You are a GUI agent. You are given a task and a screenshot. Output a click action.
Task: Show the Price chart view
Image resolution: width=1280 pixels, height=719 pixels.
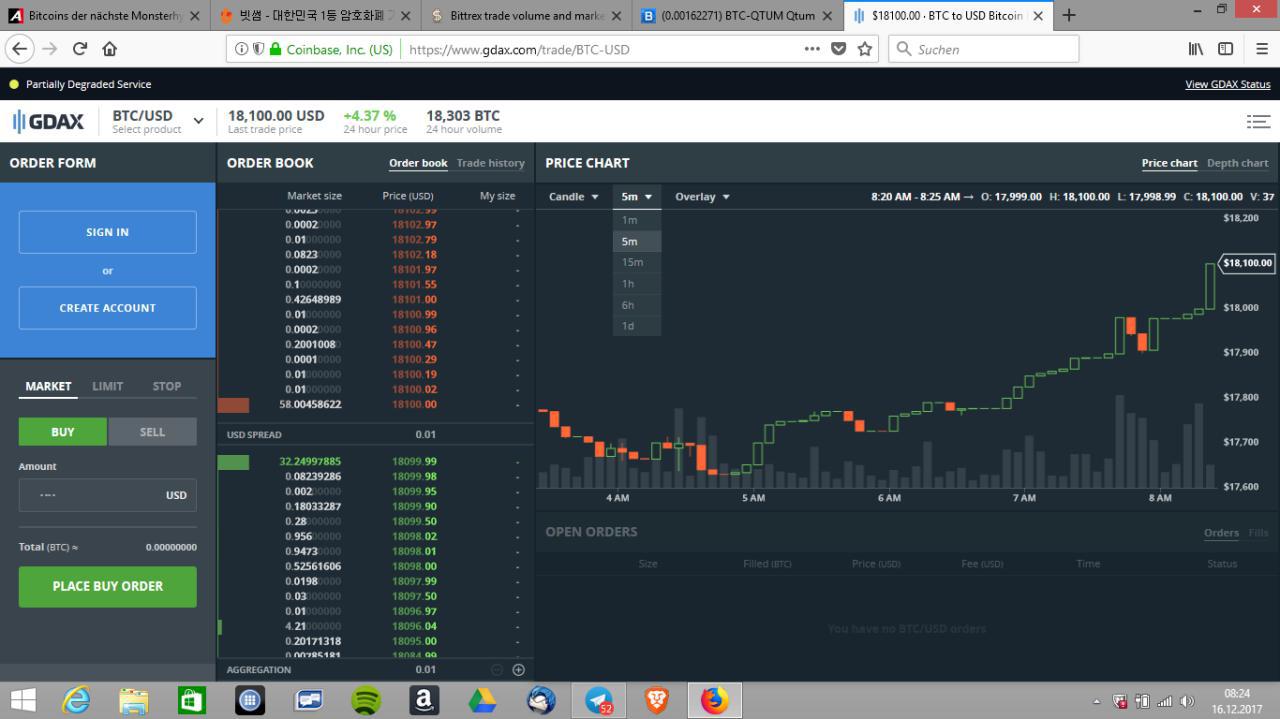pos(1169,163)
